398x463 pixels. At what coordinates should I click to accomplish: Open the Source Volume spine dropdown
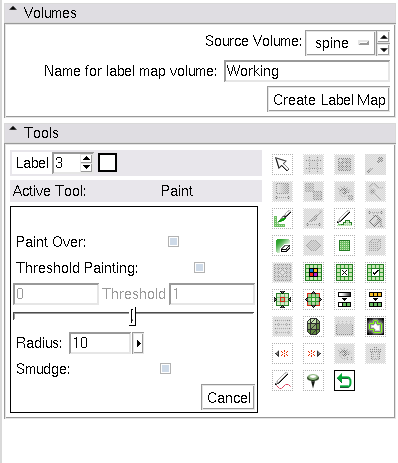click(x=340, y=43)
